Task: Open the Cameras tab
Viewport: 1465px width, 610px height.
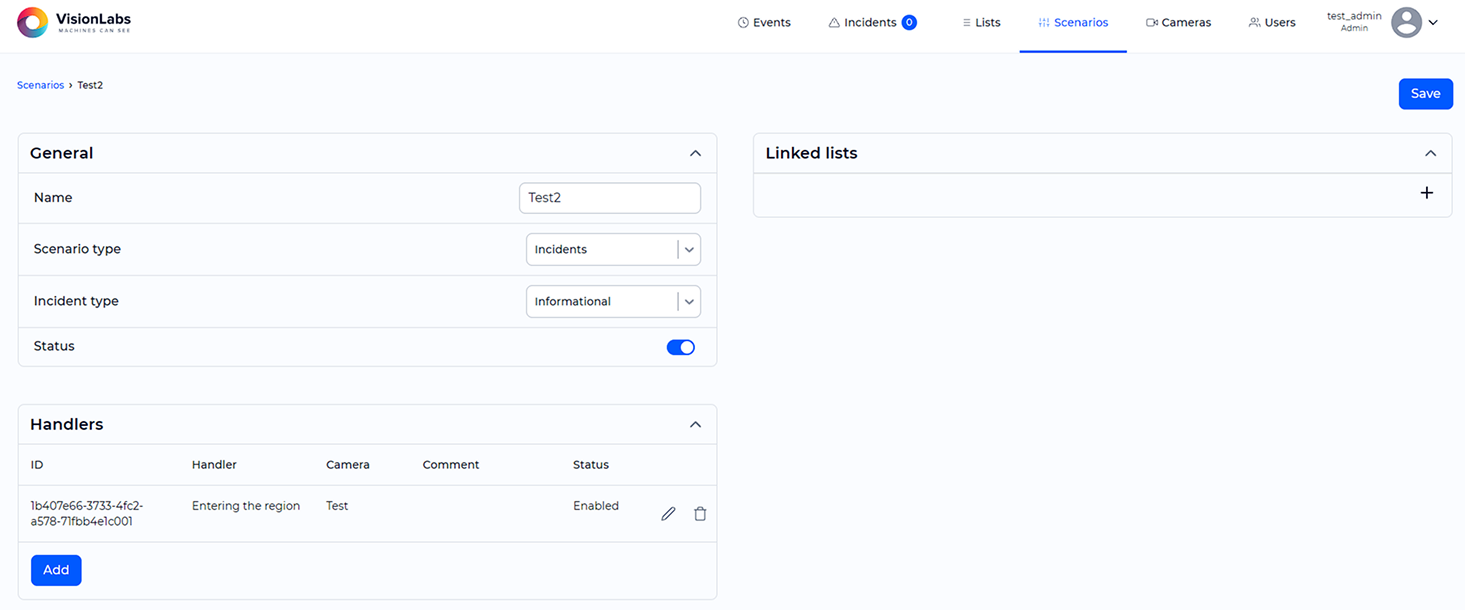Action: (x=1178, y=23)
